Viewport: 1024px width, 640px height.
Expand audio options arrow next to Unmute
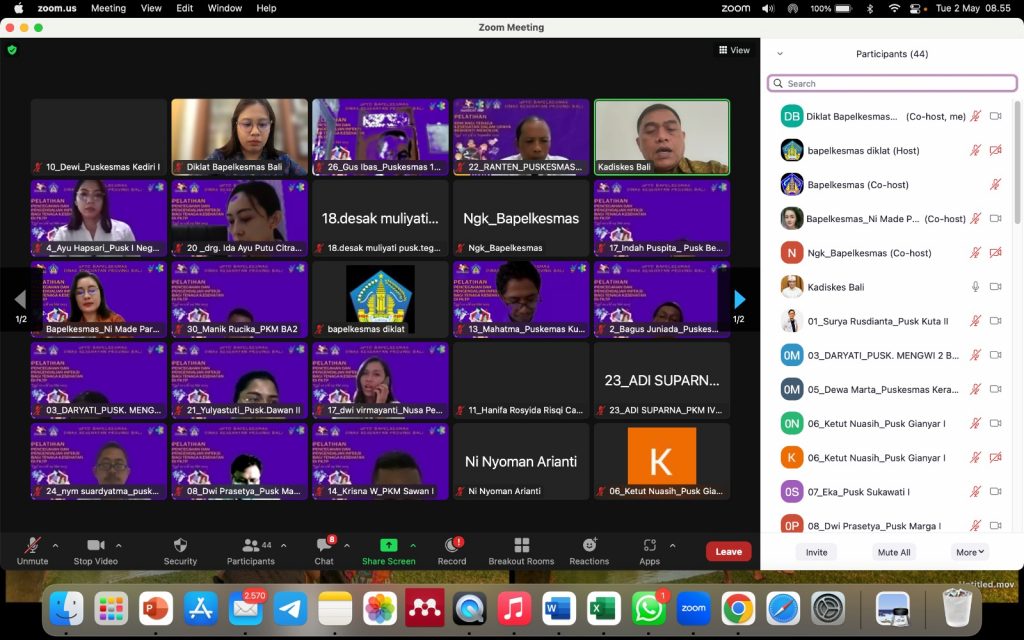[56, 545]
